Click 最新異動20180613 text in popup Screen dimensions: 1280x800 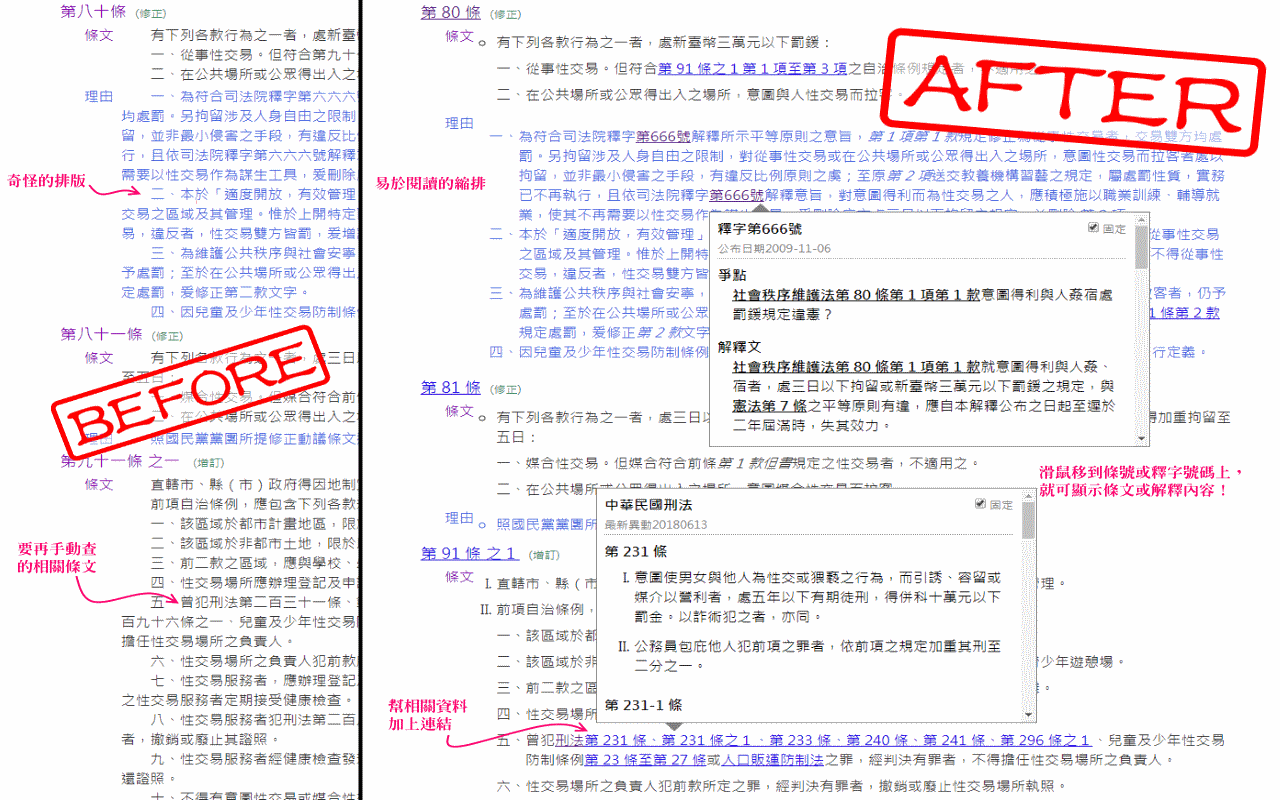pyautogui.click(x=656, y=524)
